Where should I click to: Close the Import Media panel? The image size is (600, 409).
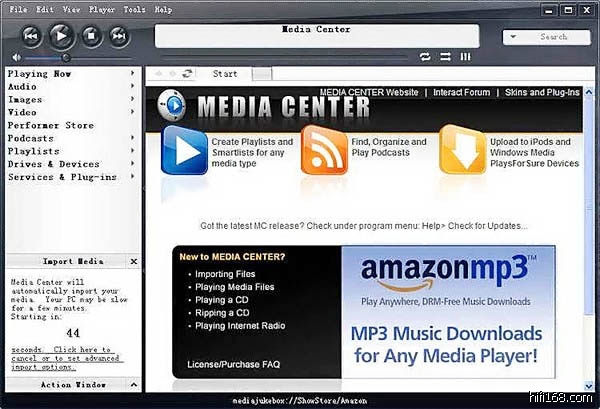point(134,262)
